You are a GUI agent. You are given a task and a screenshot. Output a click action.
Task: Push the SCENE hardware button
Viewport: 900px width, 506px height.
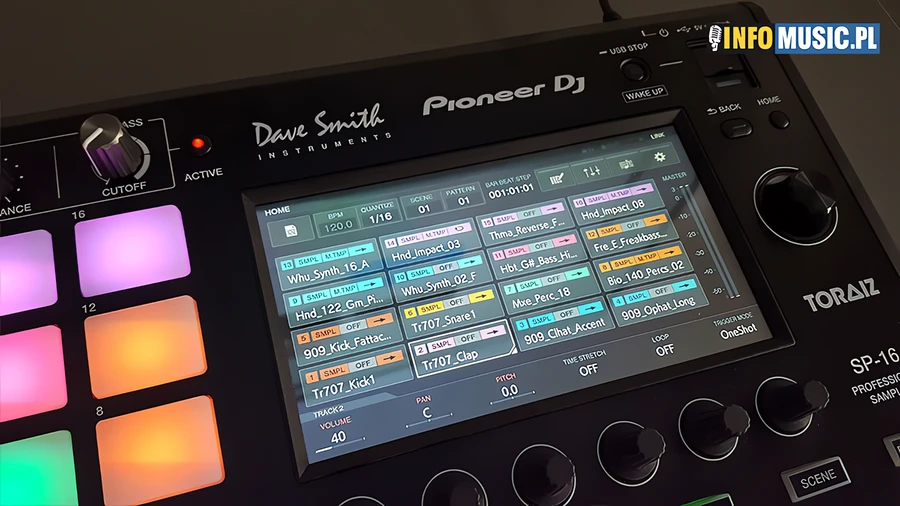point(817,478)
